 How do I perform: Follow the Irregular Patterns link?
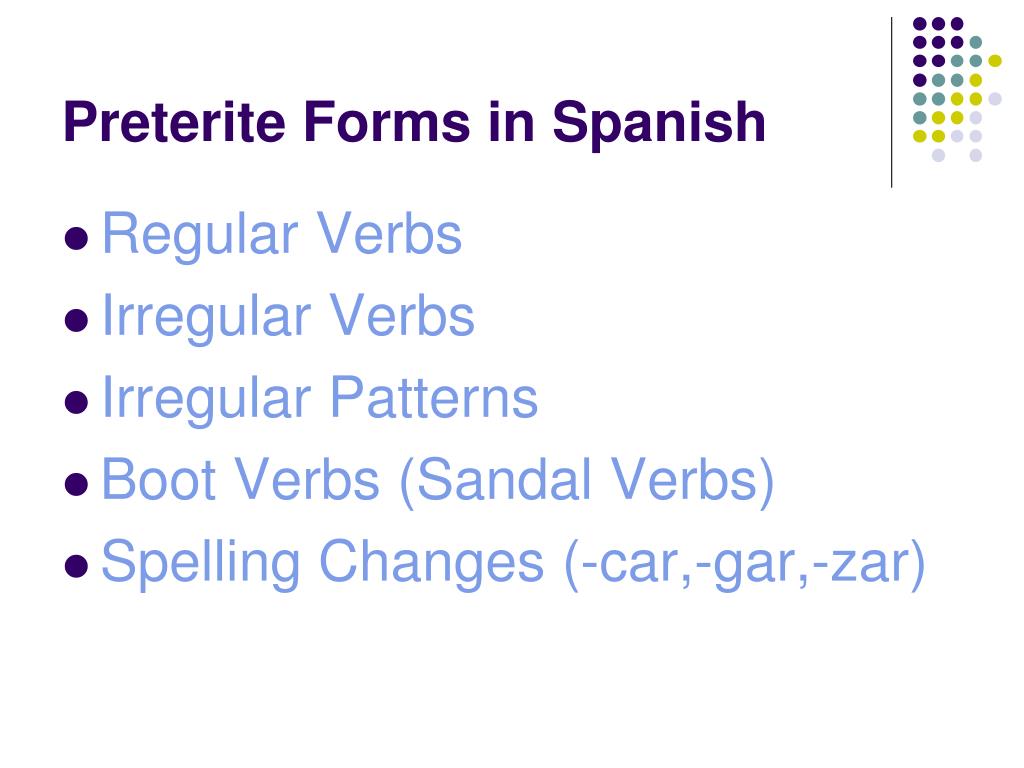(320, 398)
